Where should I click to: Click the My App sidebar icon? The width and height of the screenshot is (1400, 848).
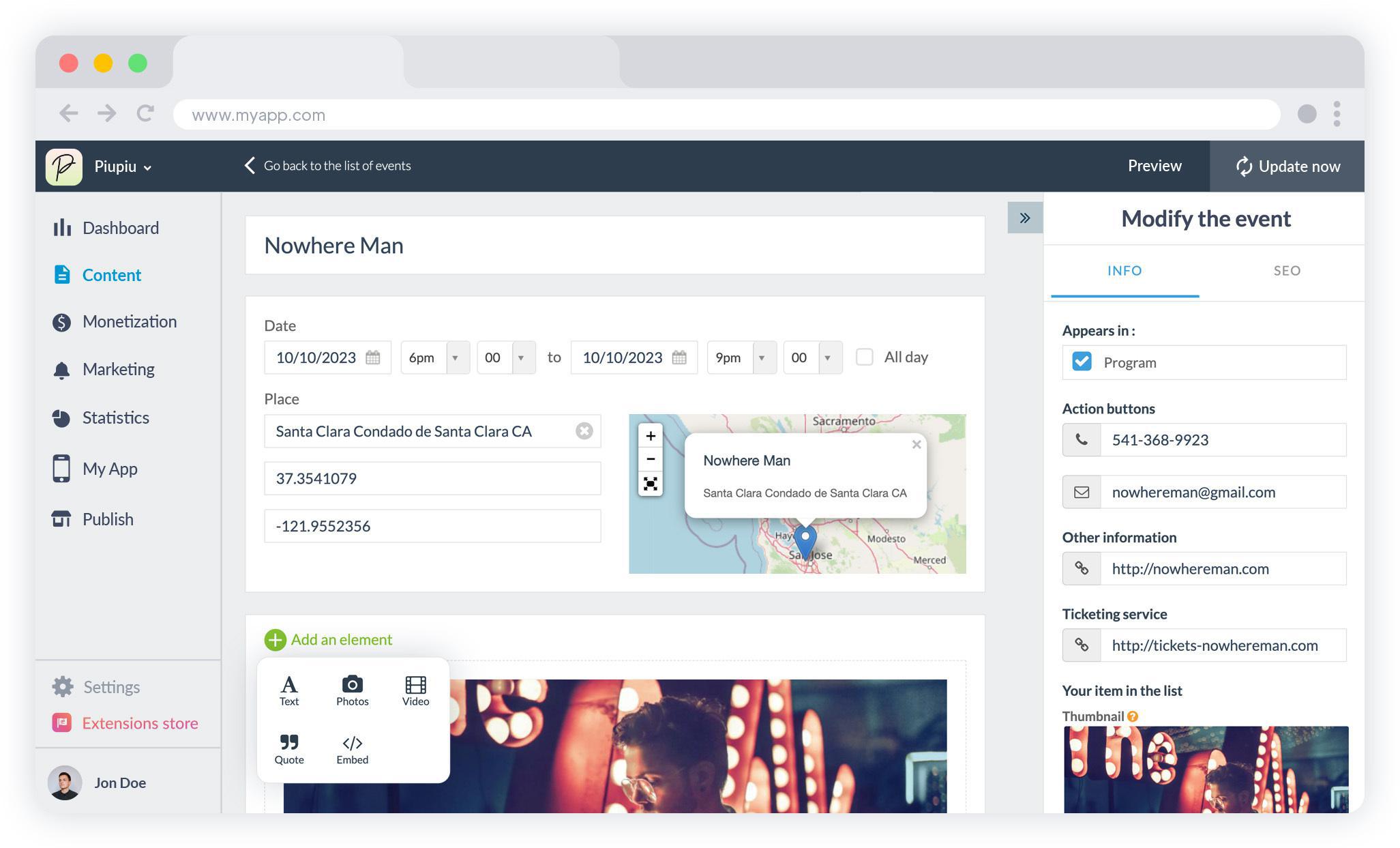(62, 468)
